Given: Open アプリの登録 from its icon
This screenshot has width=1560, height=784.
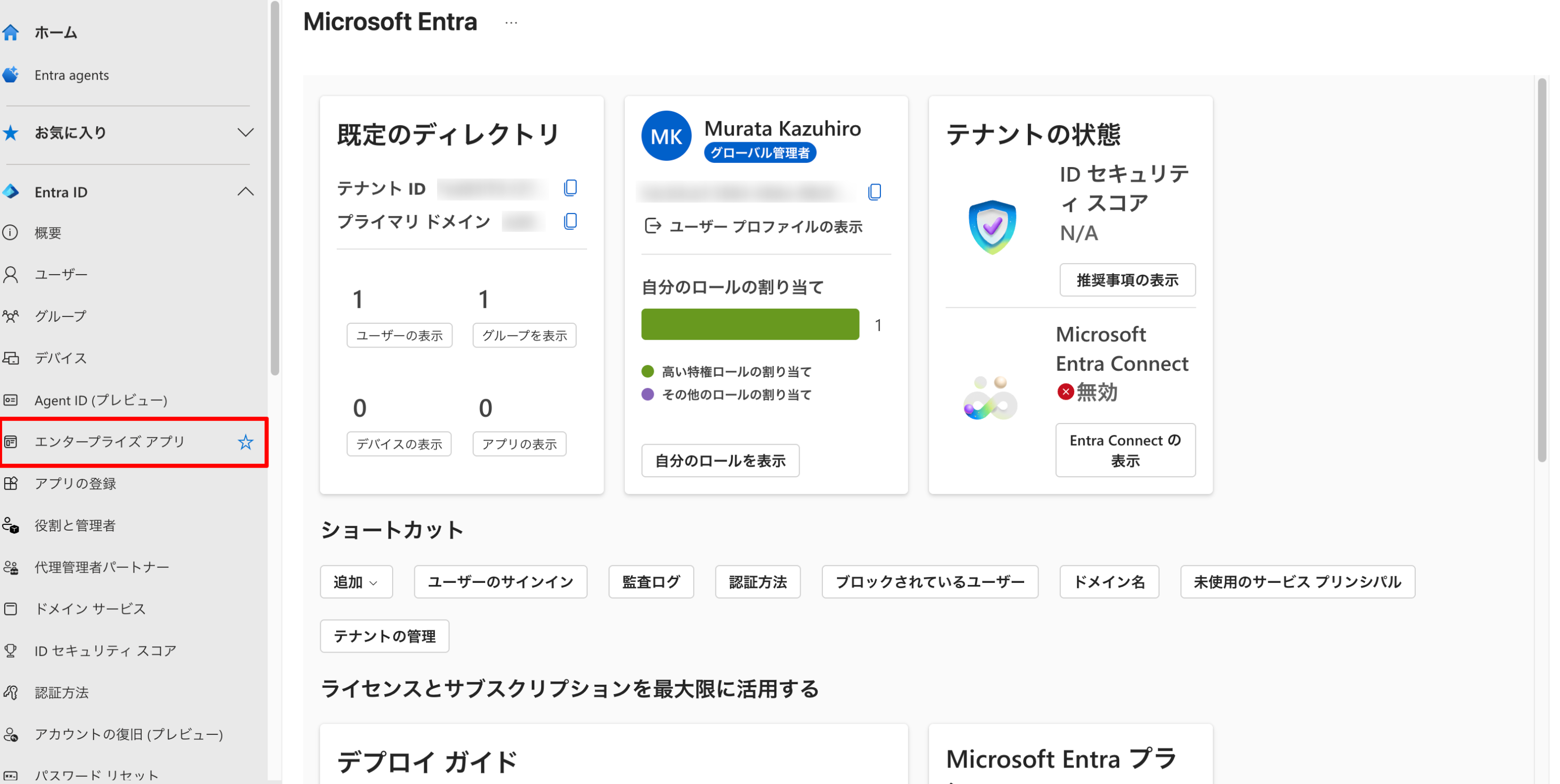Looking at the screenshot, I should (x=11, y=483).
